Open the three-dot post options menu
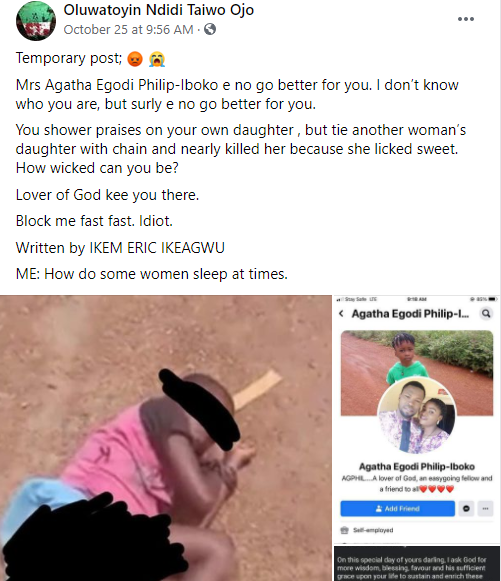Screen dimensions: 501x581 click(465, 19)
